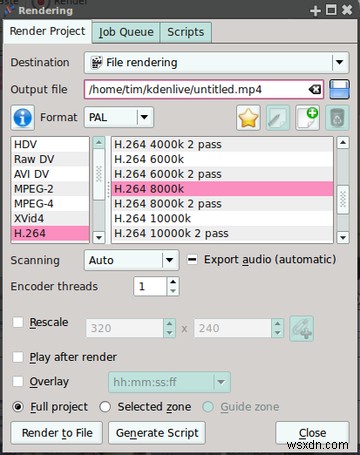Click the rescale aspect ratio lock icon
360x455 pixels.
[302, 328]
